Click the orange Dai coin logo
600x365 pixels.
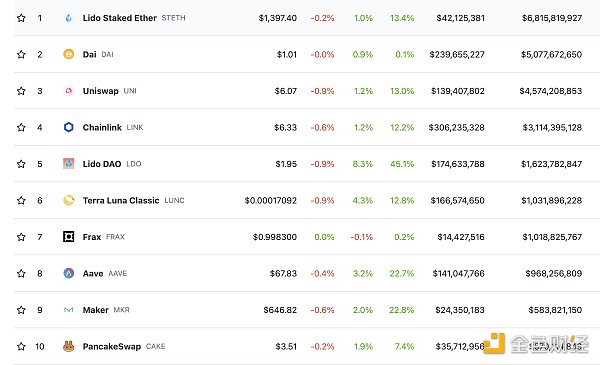pos(68,54)
